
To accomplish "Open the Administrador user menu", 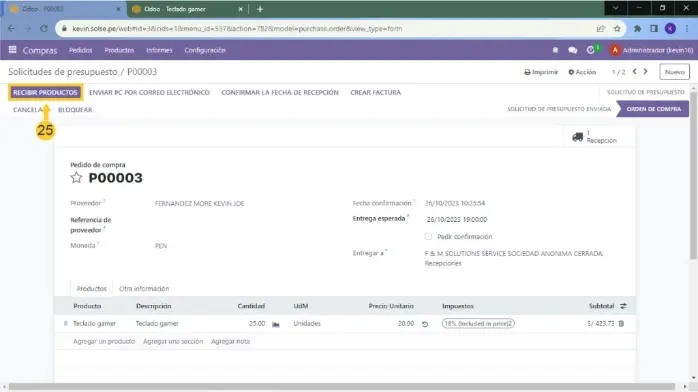I will [651, 50].
